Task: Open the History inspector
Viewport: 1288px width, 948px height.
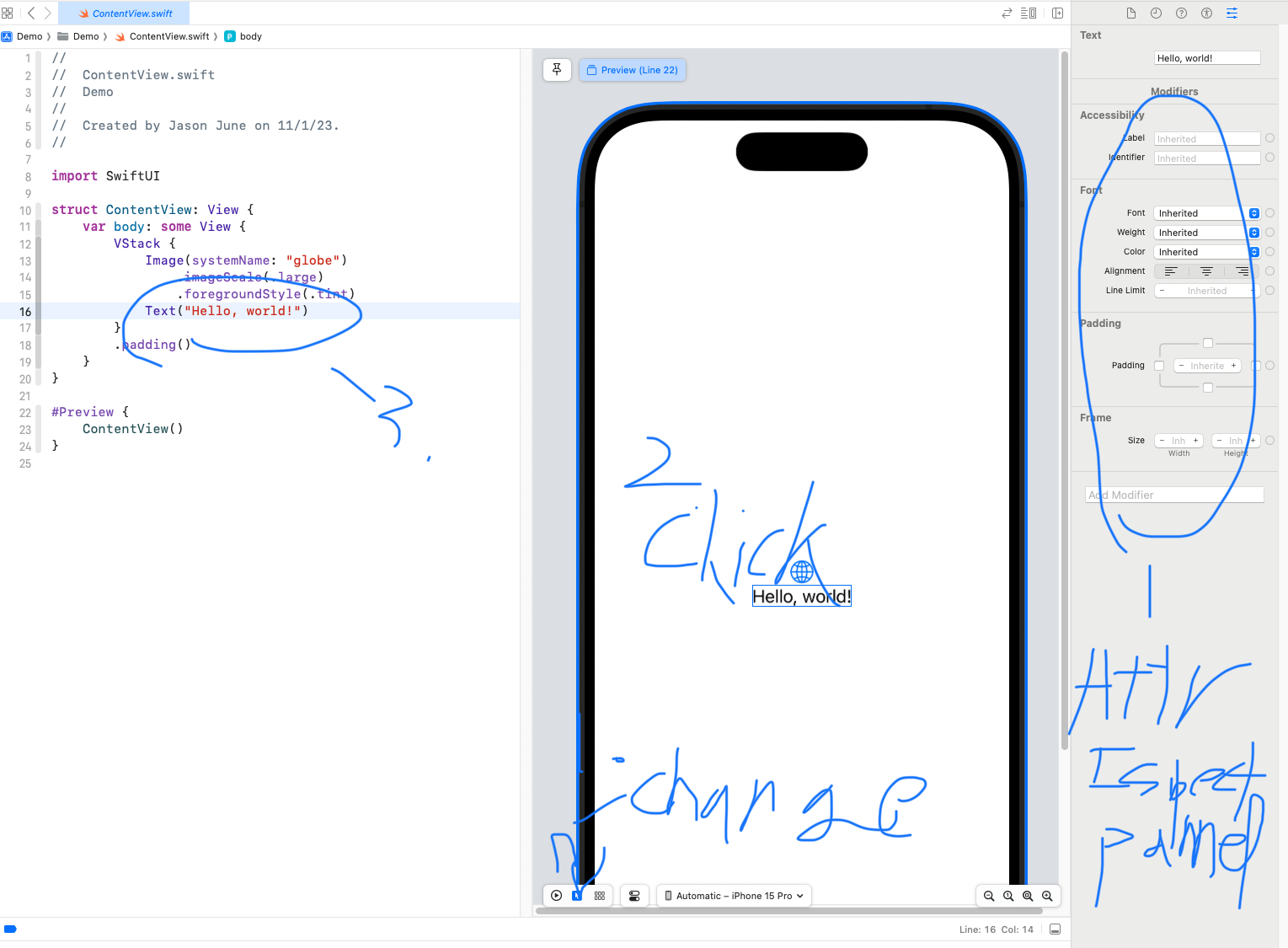Action: [x=1156, y=13]
